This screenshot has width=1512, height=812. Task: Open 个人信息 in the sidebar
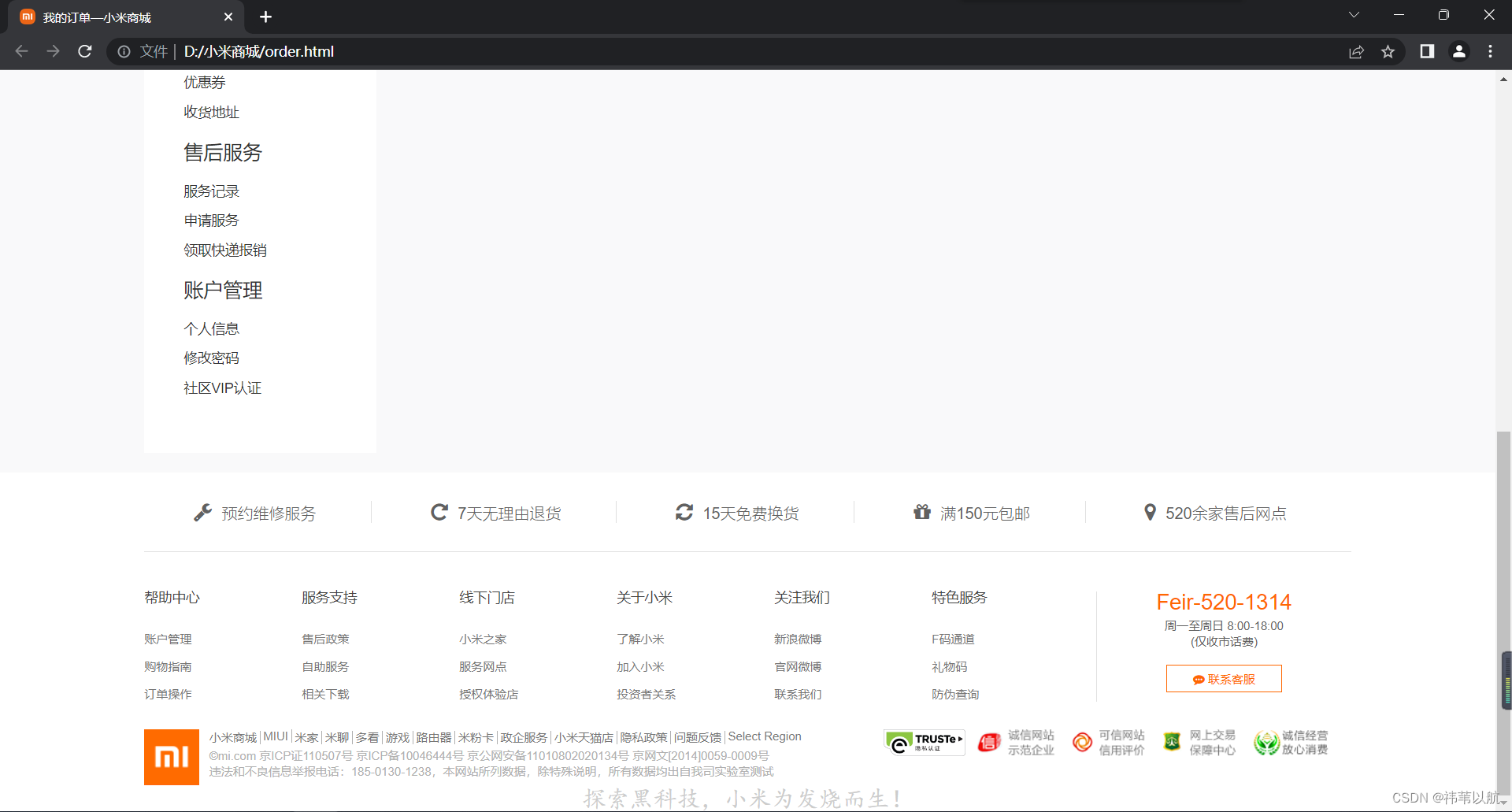click(211, 328)
